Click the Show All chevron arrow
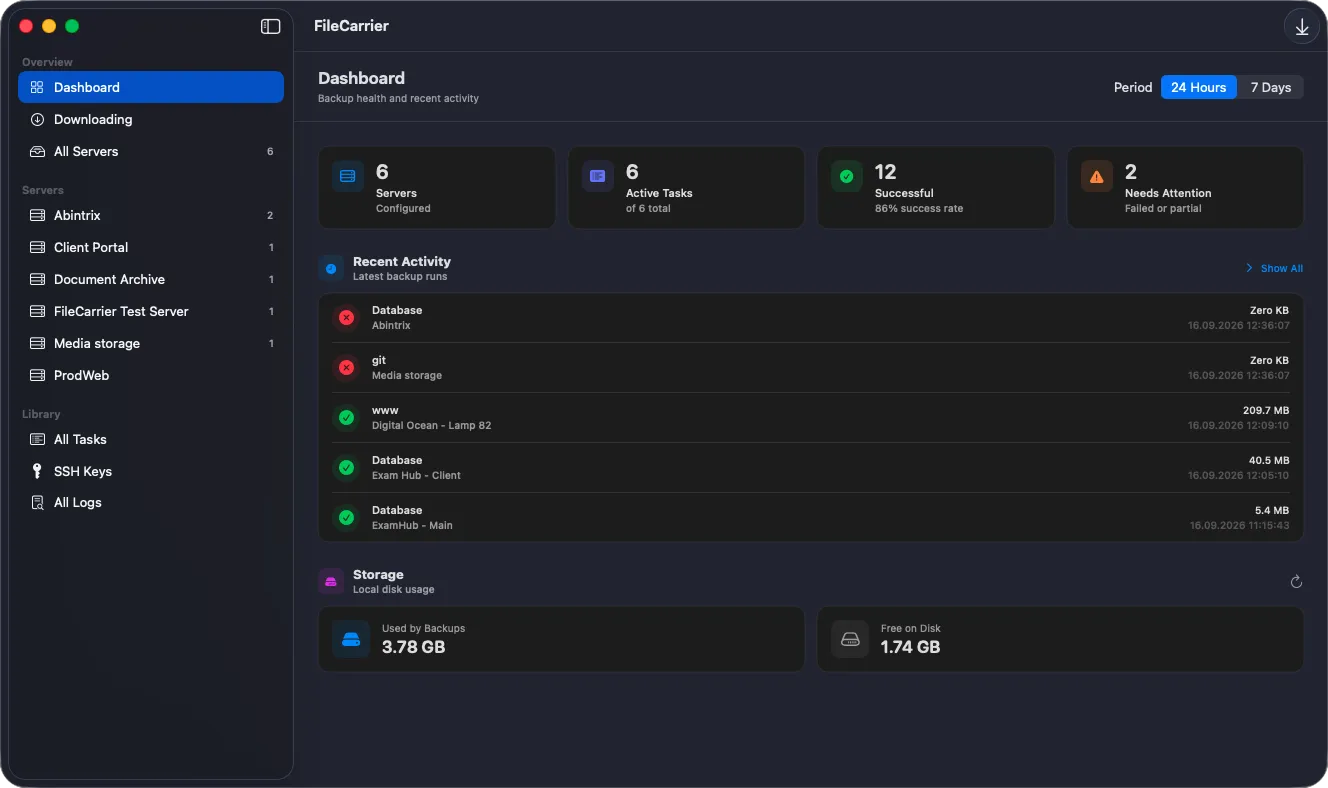This screenshot has width=1328, height=788. pos(1249,268)
